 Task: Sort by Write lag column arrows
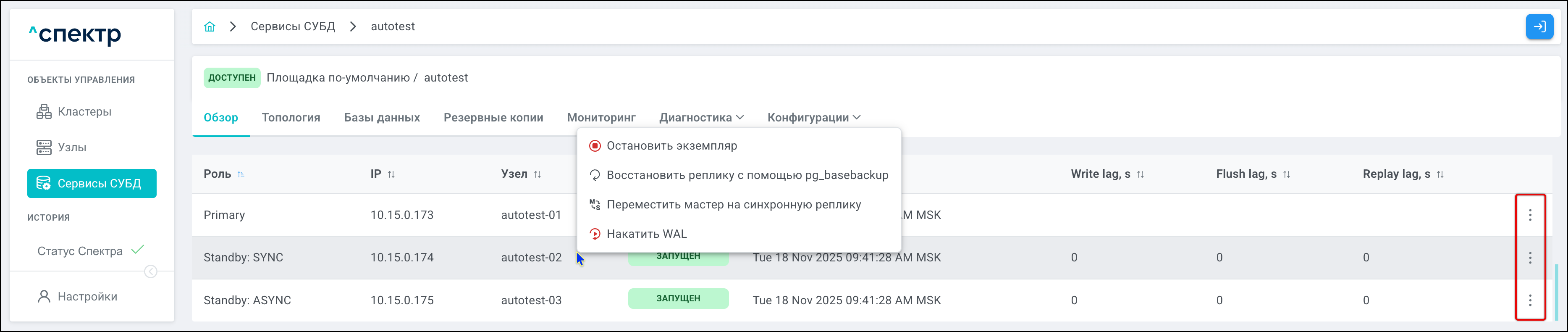tap(1140, 174)
